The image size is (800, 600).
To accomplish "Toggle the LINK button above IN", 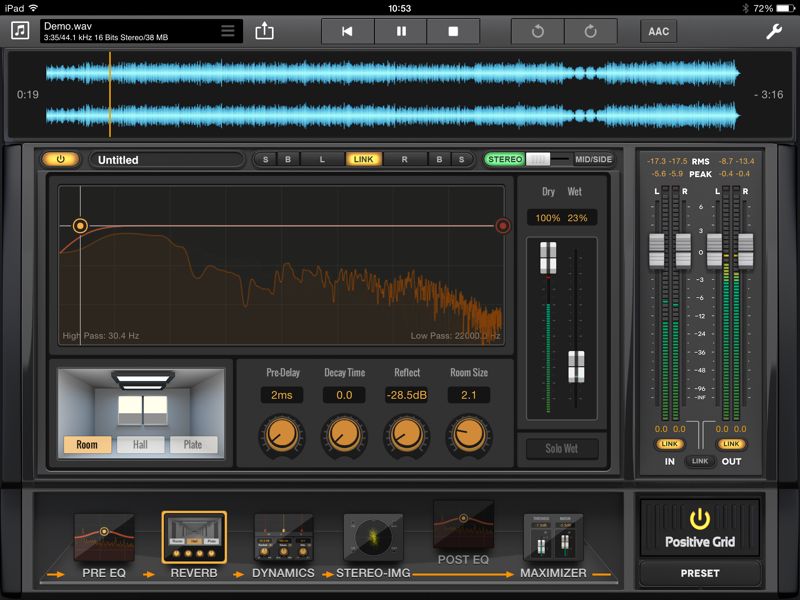I will [x=669, y=444].
